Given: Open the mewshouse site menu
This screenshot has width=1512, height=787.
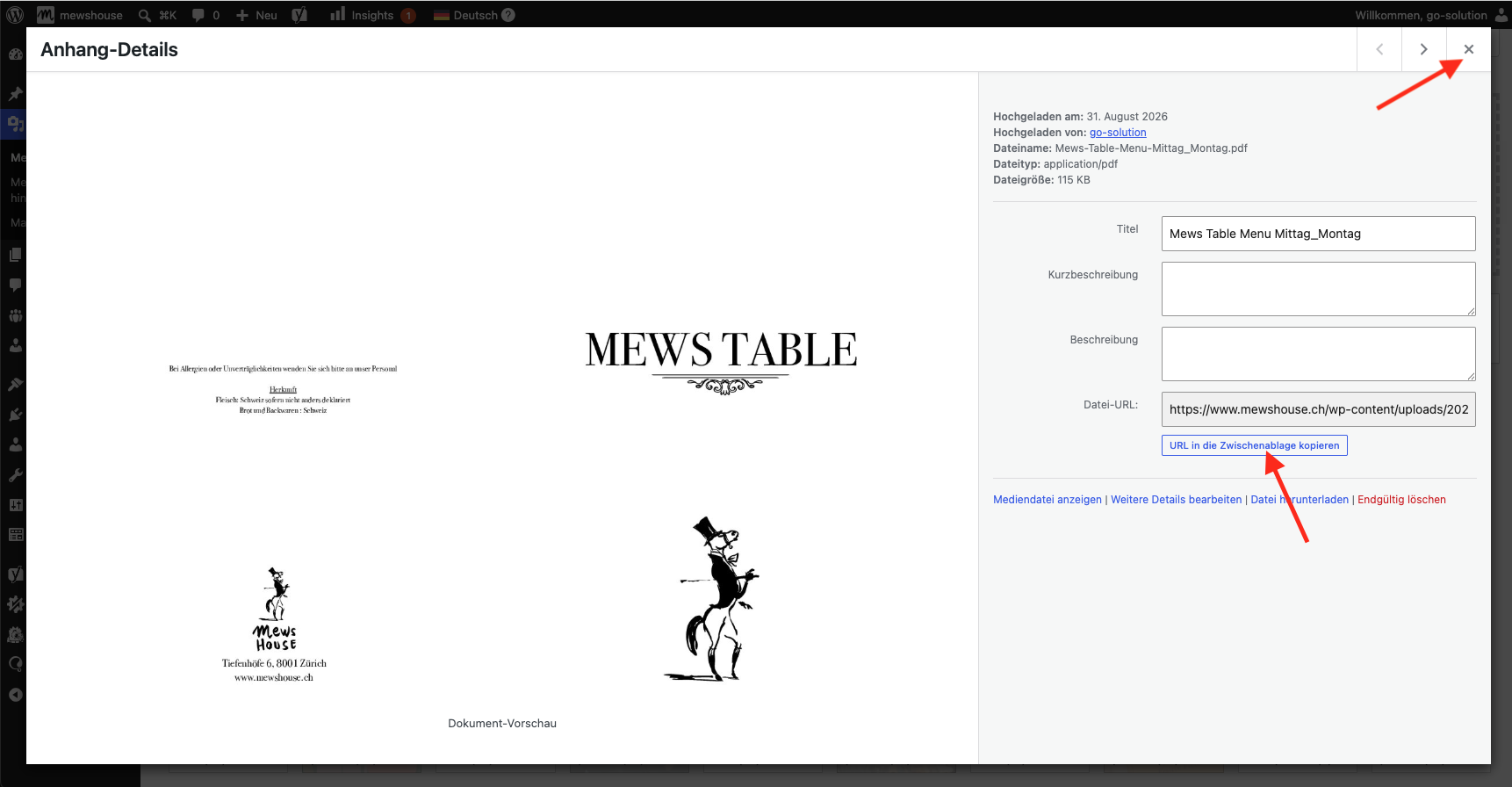Looking at the screenshot, I should (x=80, y=15).
